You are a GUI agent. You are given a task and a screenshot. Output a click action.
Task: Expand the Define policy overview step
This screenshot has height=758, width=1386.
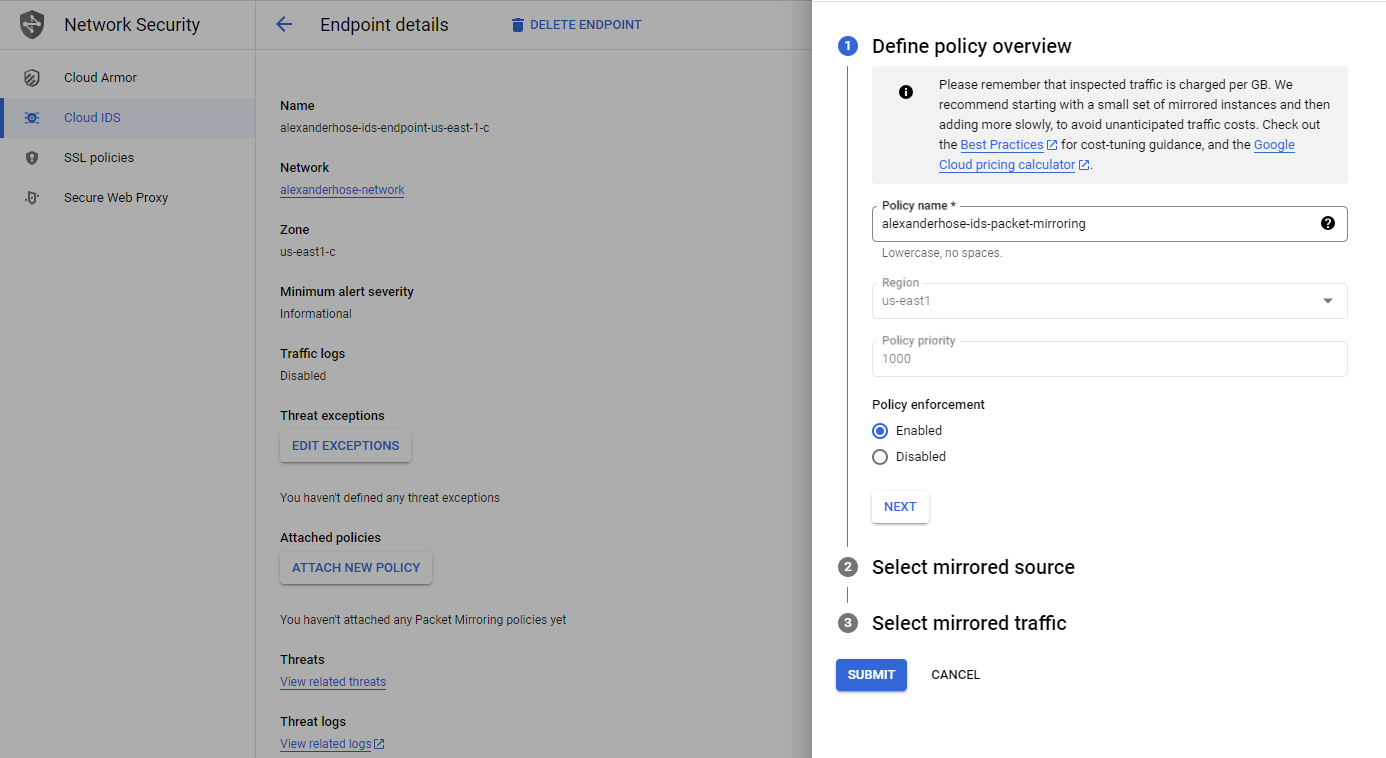971,46
